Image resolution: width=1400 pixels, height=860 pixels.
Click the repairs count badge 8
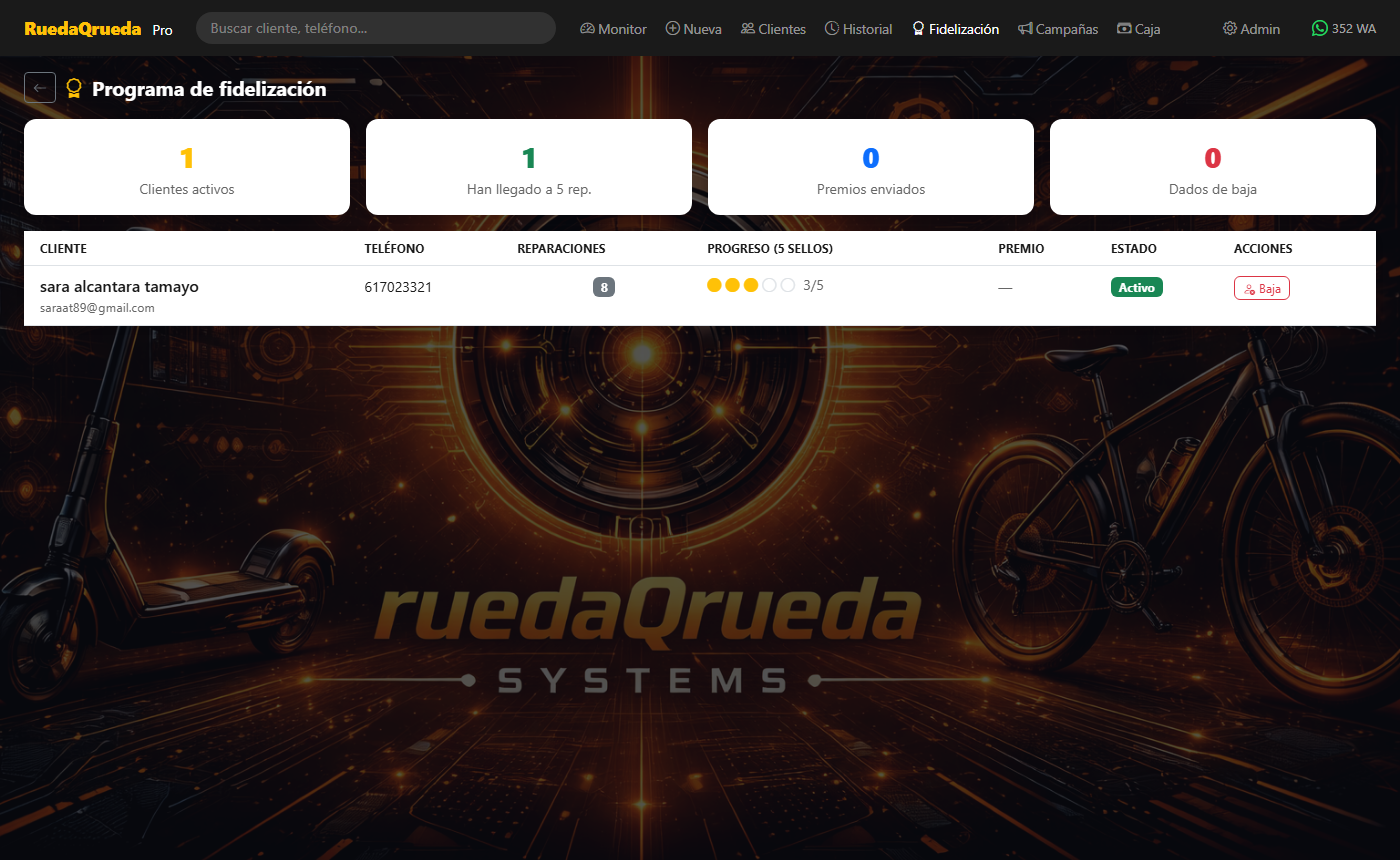(603, 288)
